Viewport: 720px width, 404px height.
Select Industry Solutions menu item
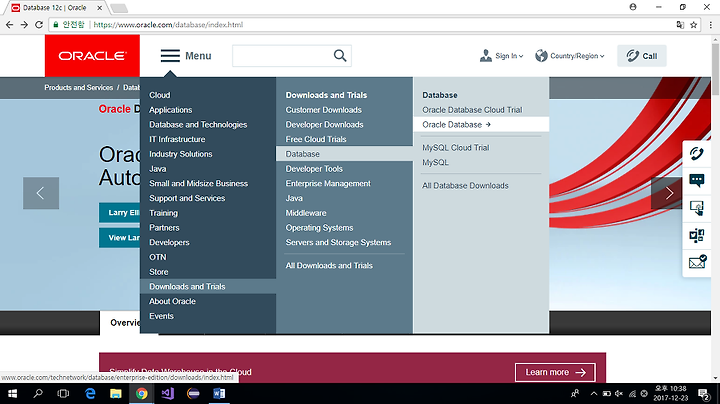tap(180, 154)
